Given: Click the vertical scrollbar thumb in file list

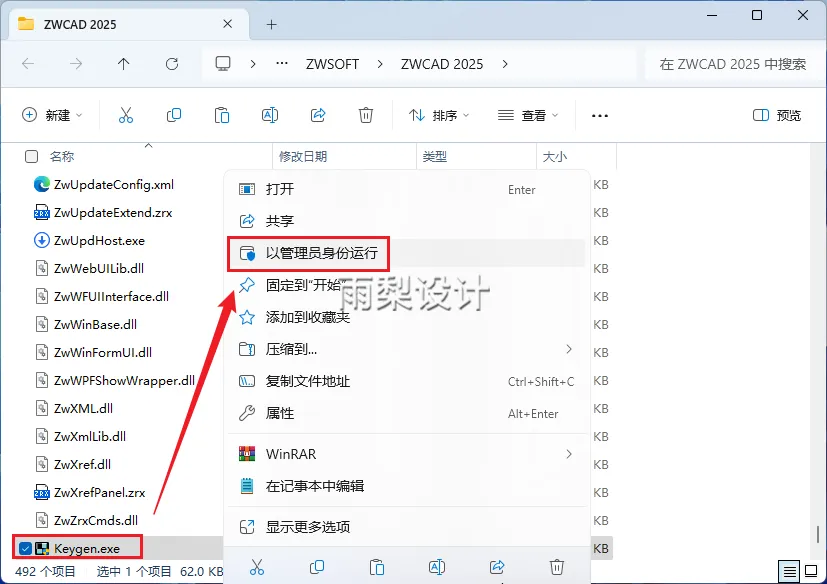Looking at the screenshot, I should tap(818, 534).
